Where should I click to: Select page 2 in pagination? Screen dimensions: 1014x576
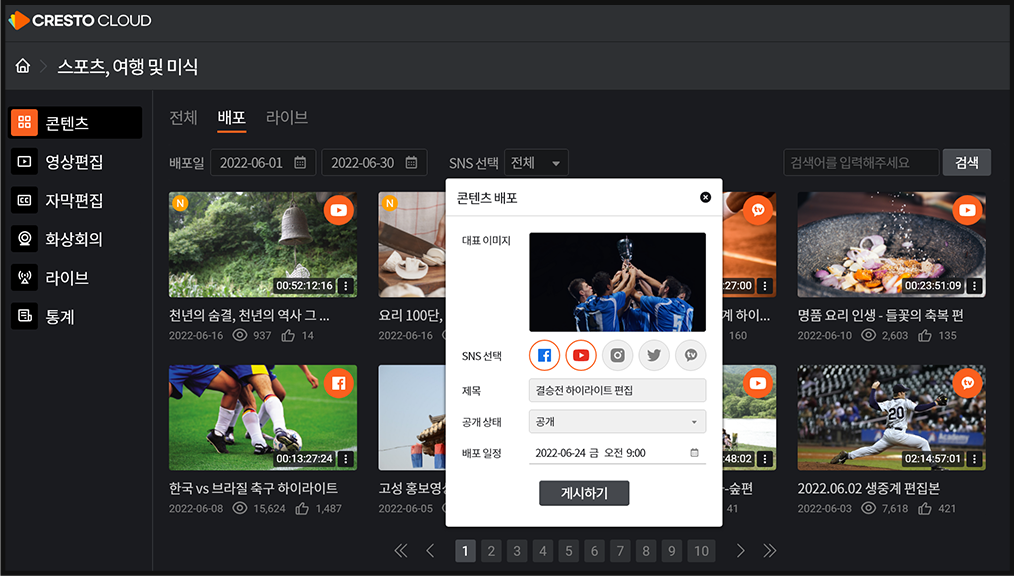pos(491,551)
